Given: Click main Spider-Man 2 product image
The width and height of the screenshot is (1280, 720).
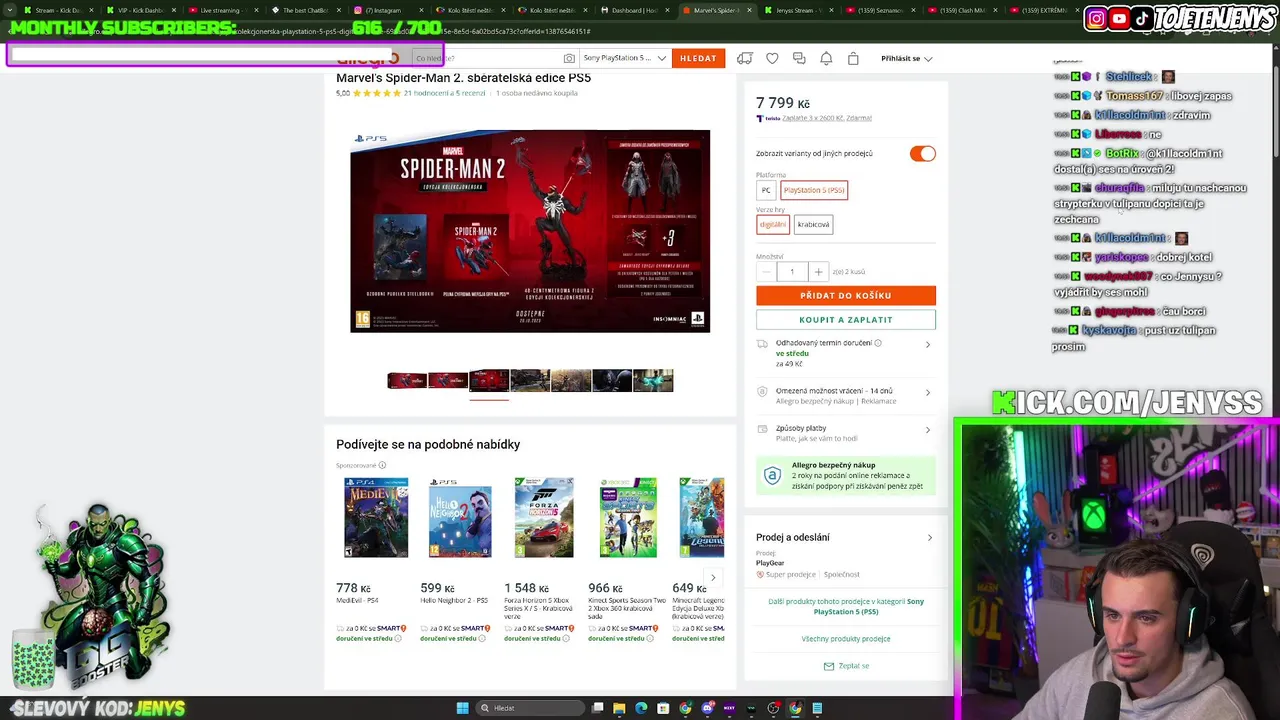Looking at the screenshot, I should coord(530,231).
